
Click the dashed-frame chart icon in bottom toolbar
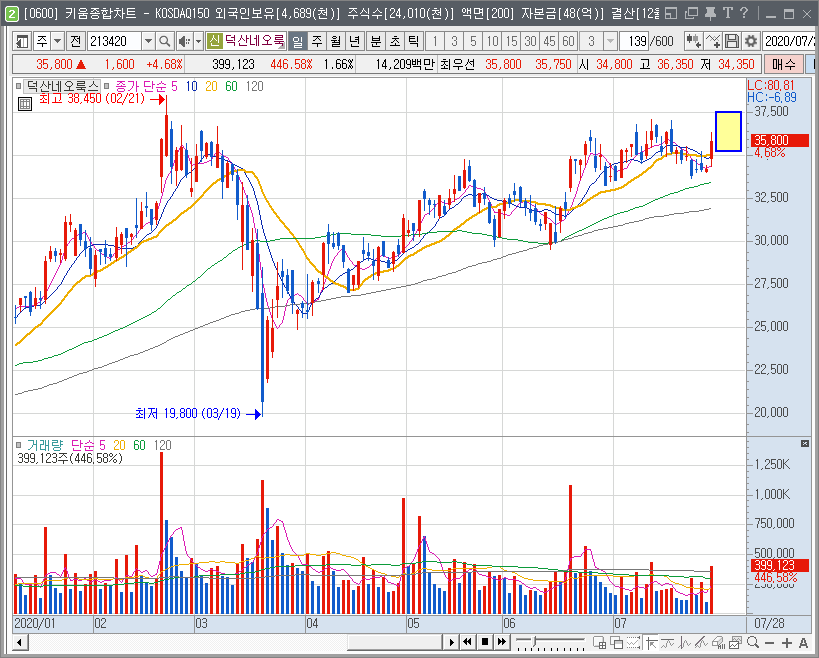click(x=634, y=642)
